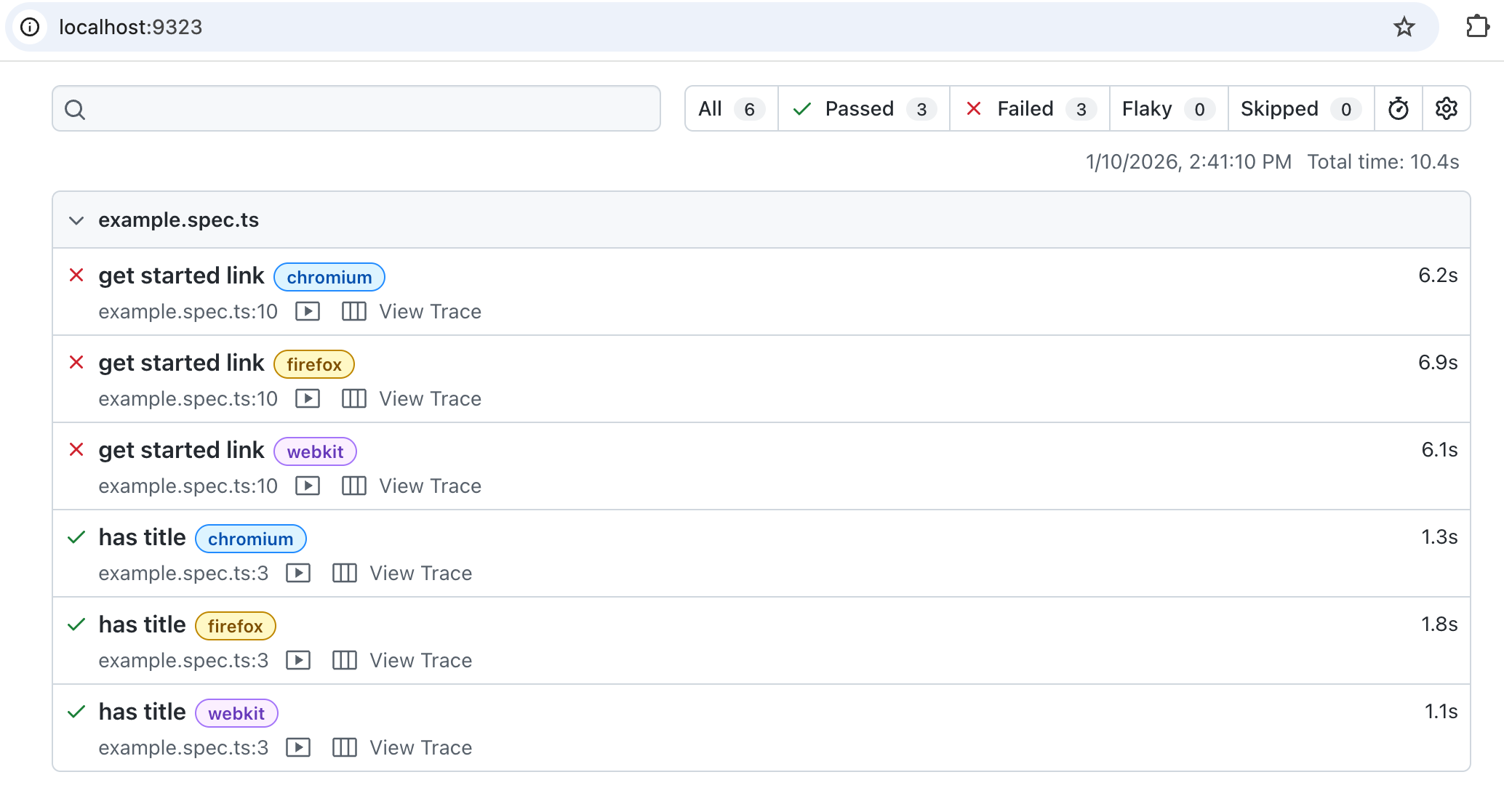
Task: Play video for get started link webkit
Action: coord(308,486)
